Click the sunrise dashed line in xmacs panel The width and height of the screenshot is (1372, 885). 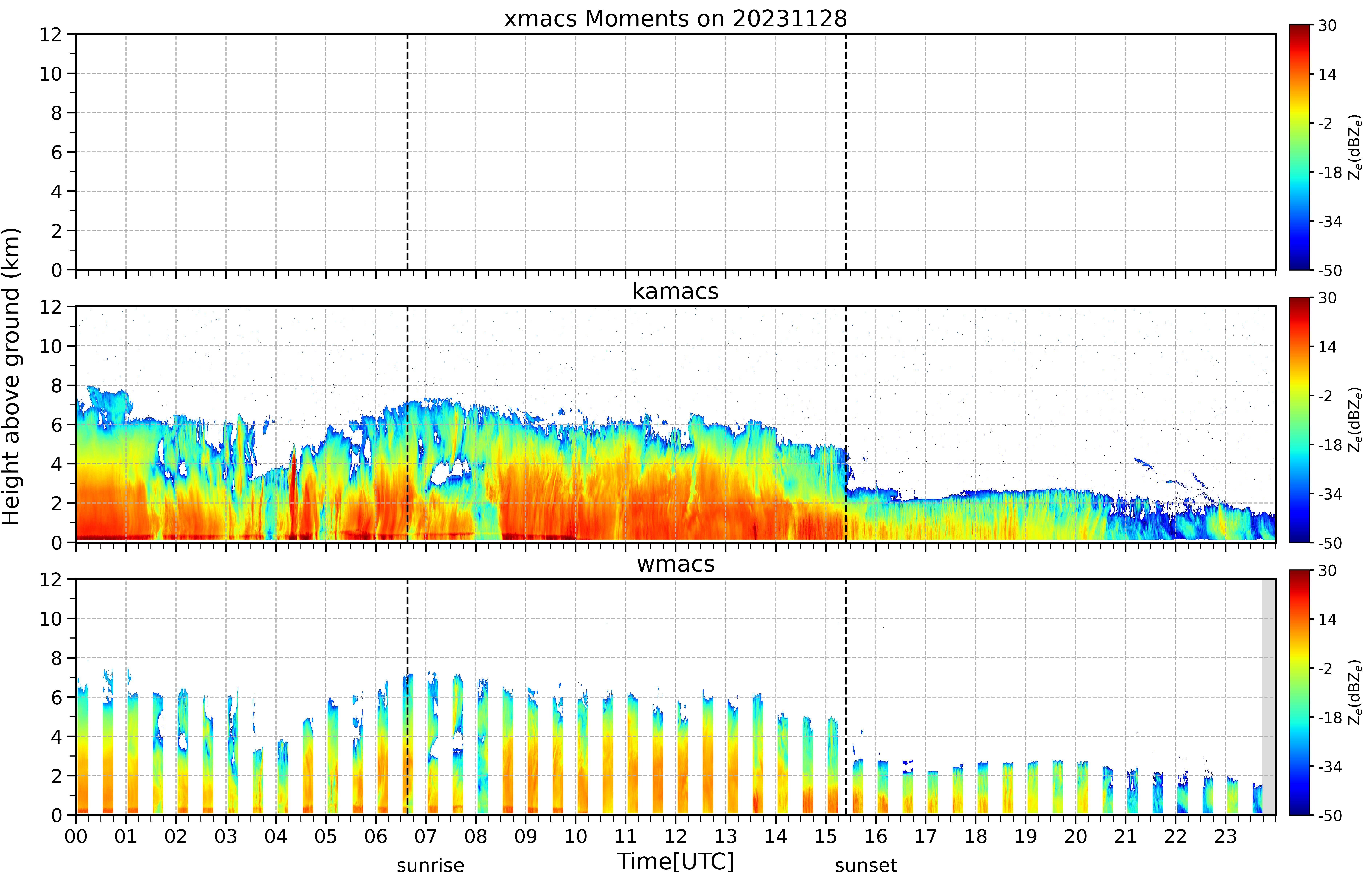tap(408, 152)
